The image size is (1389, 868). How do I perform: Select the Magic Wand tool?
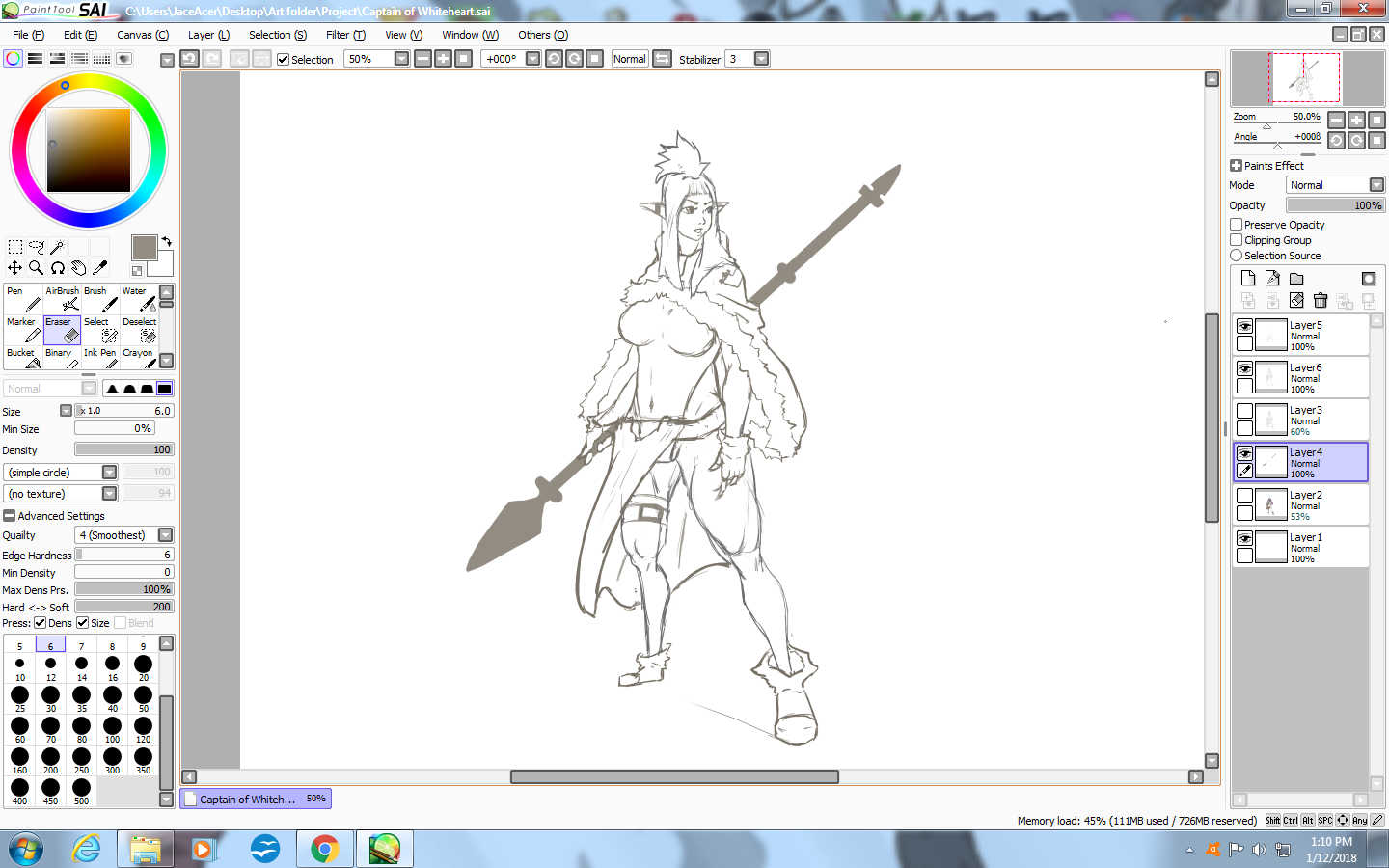pyautogui.click(x=58, y=248)
